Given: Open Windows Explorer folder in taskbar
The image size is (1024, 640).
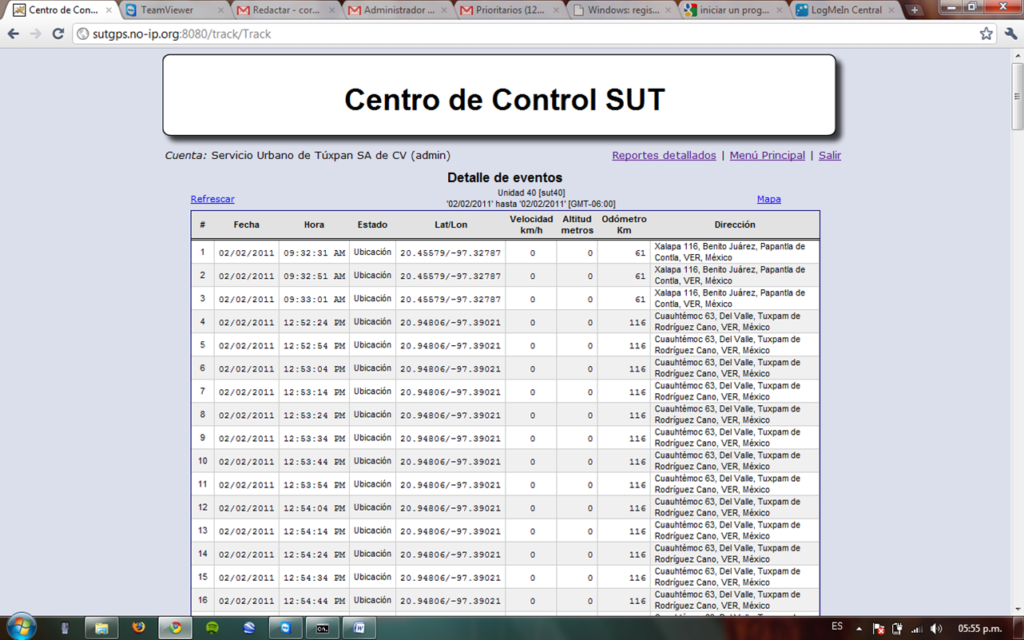Looking at the screenshot, I should (101, 628).
